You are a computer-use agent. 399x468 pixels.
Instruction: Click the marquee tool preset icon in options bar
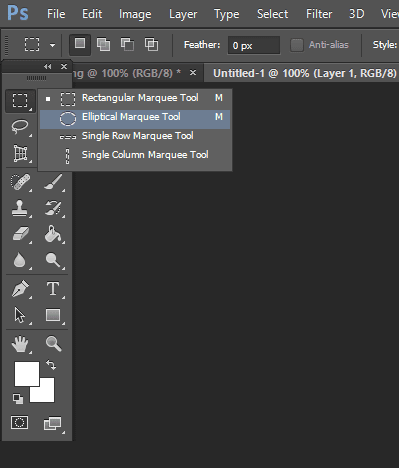32,44
